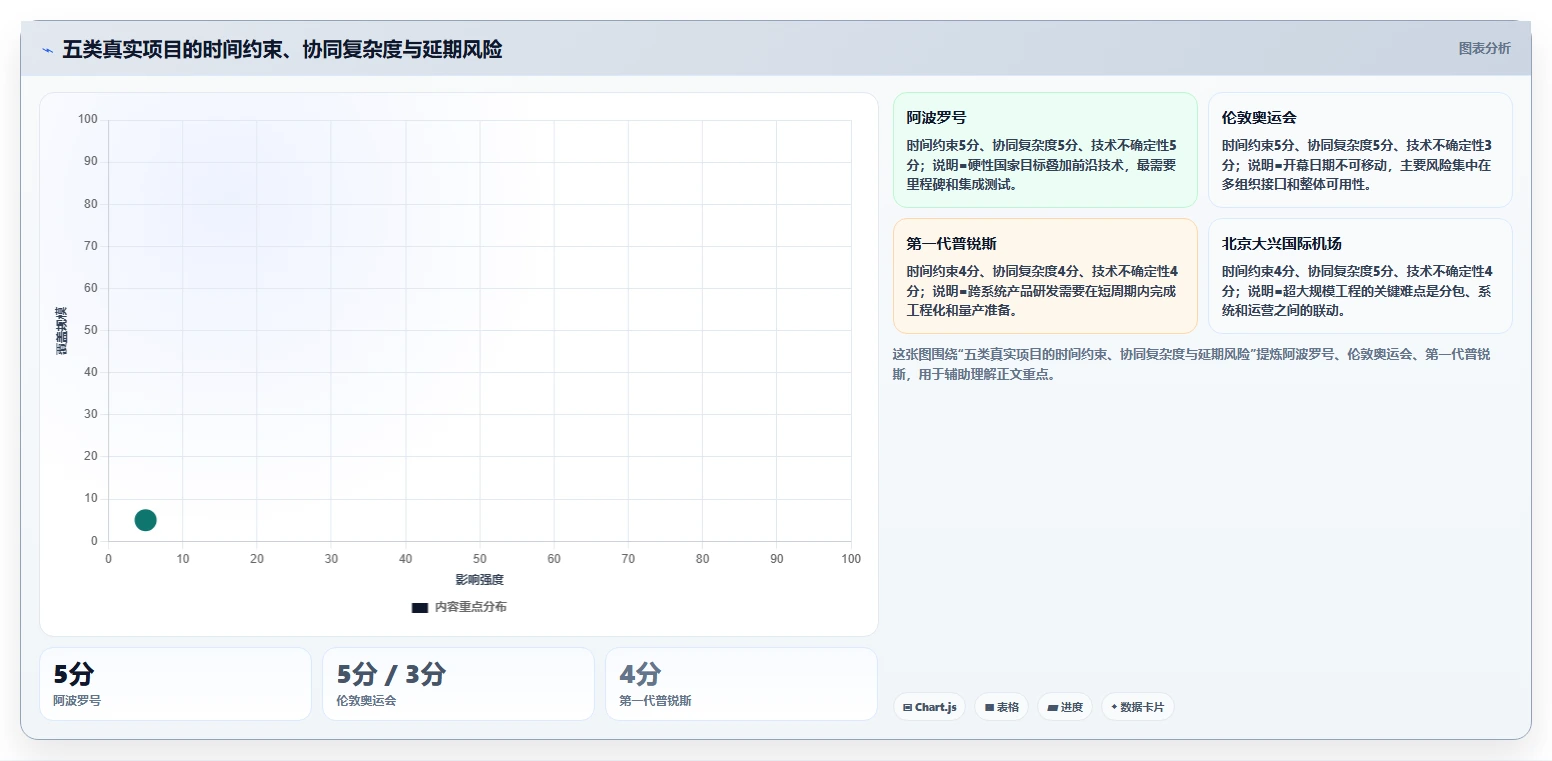Click the 5分 阿波罗号 stat card
The height and width of the screenshot is (761, 1552).
pos(175,684)
